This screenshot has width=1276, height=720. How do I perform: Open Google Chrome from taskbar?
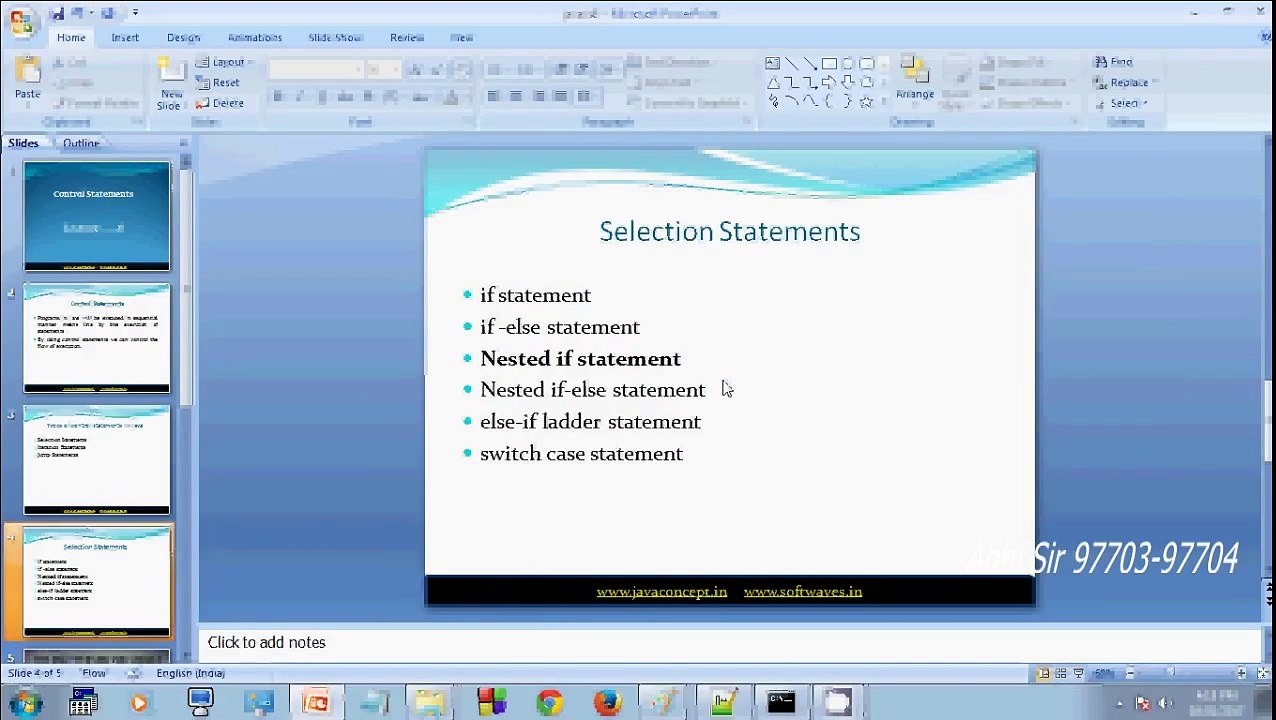(549, 703)
